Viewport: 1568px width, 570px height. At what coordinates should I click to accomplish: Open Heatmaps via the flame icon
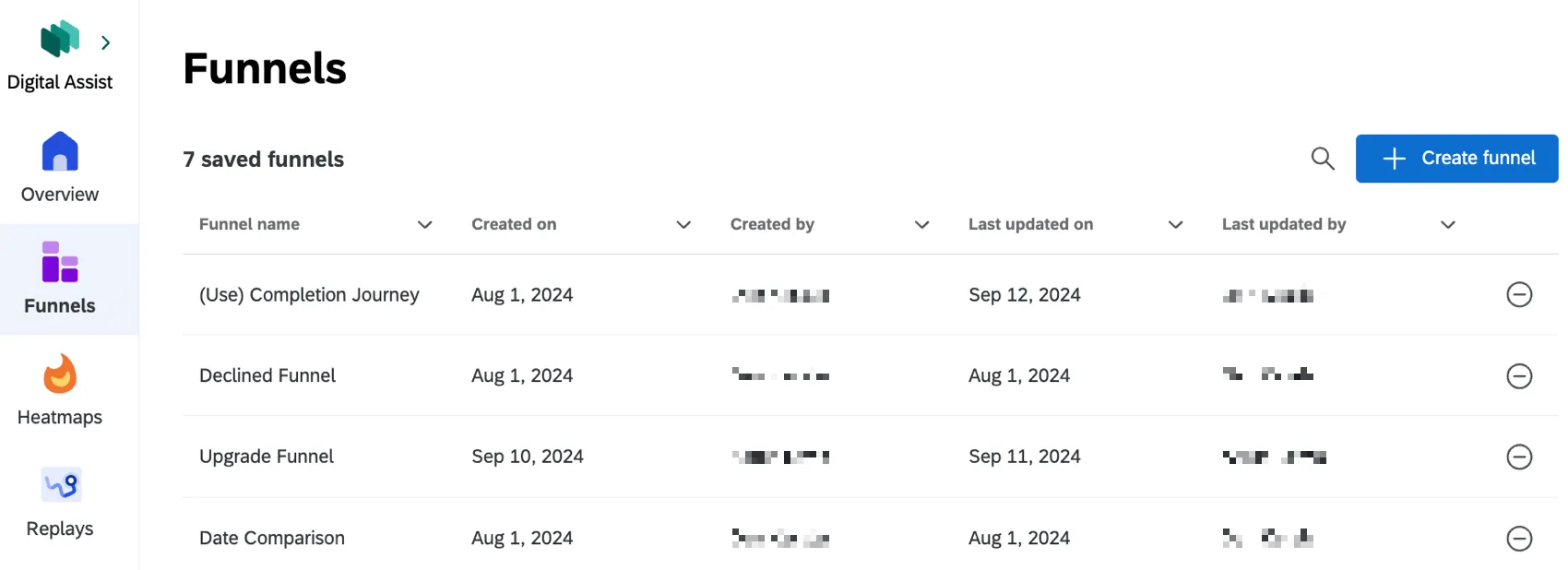point(59,376)
